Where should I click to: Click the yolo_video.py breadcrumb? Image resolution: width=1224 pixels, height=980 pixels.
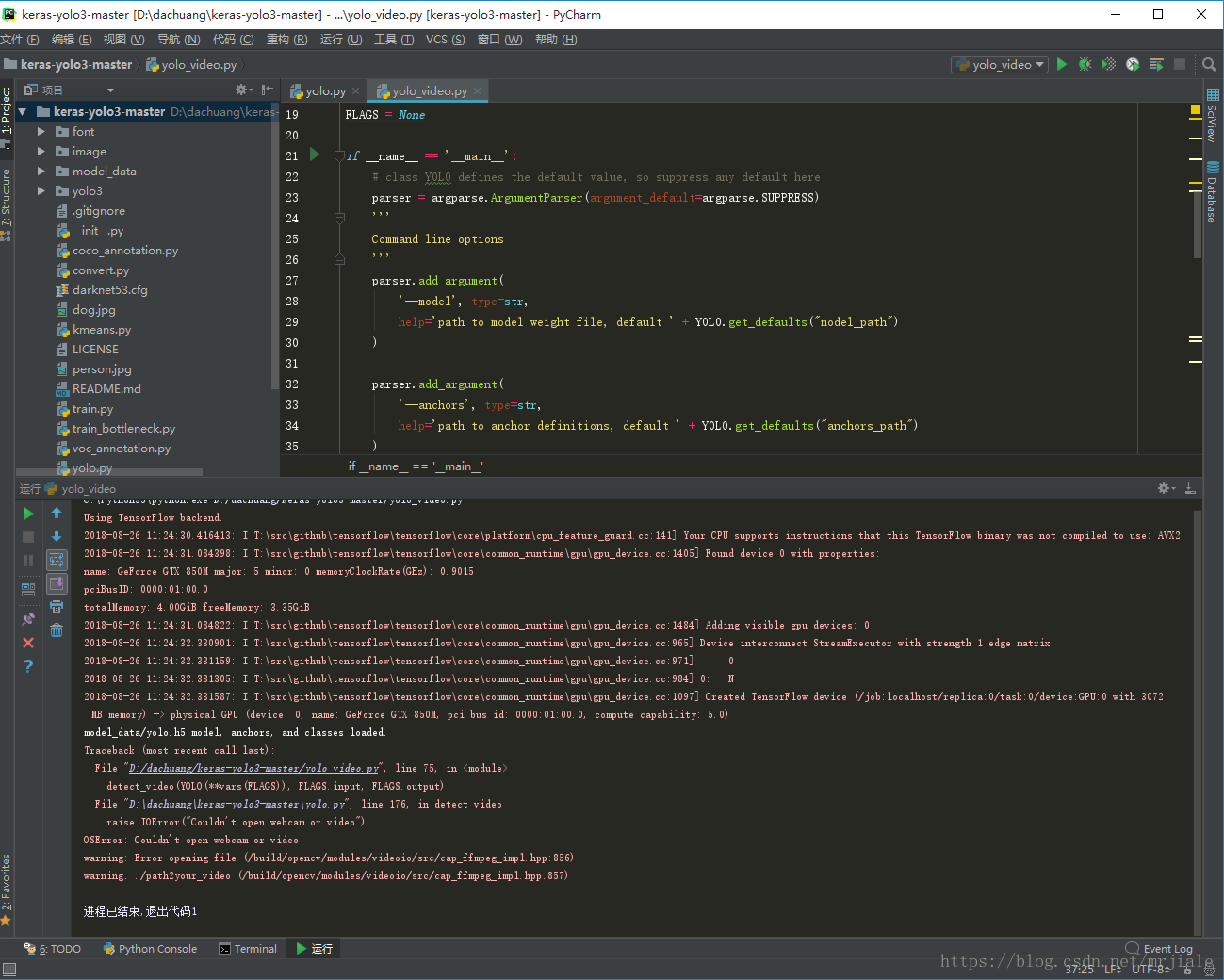[x=191, y=64]
